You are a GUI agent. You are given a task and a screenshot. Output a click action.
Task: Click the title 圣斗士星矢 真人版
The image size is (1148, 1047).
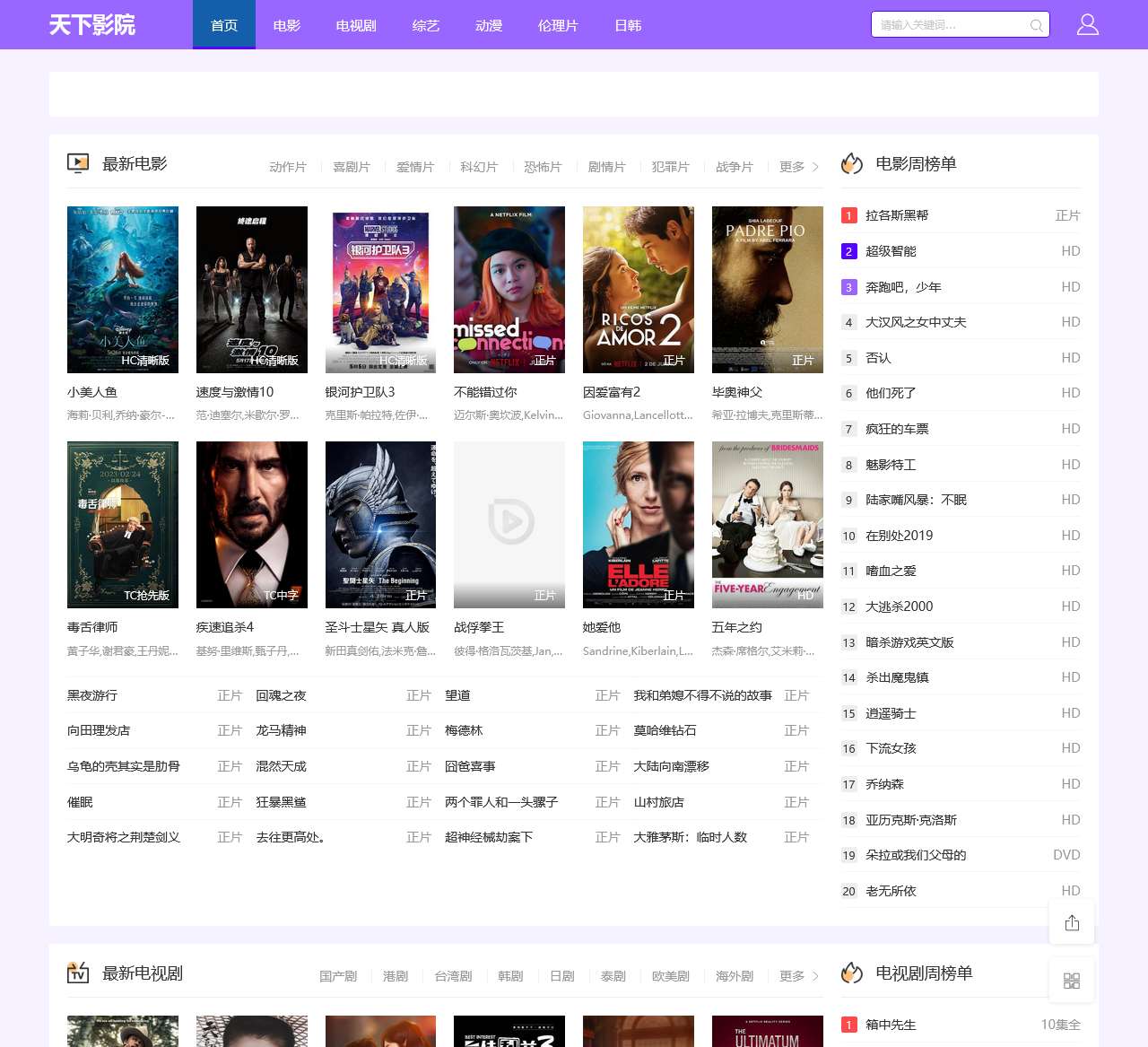[x=378, y=627]
